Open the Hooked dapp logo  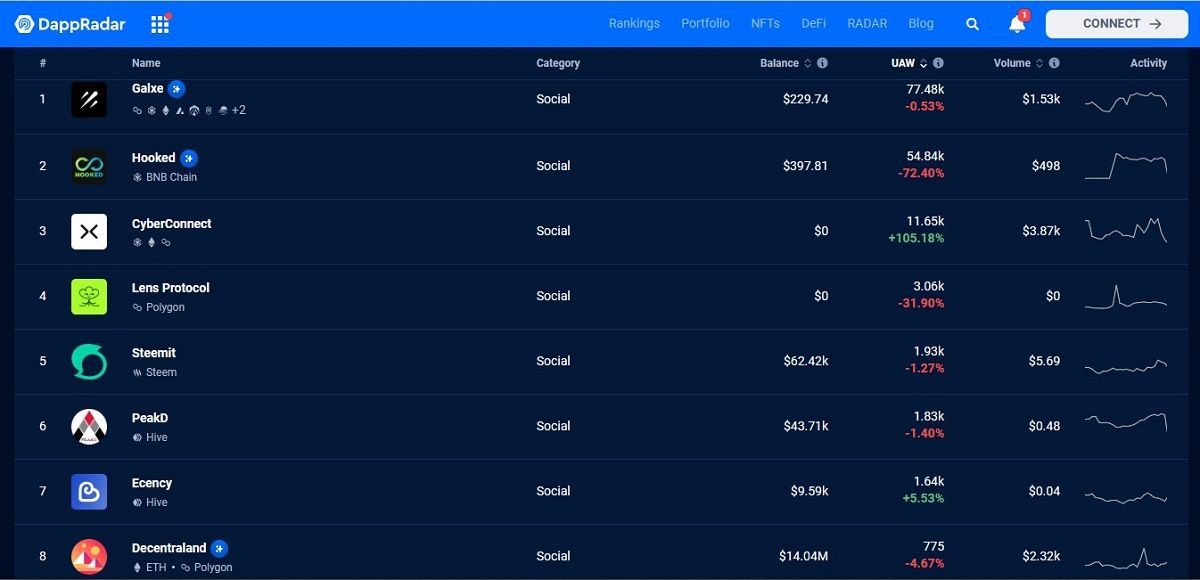[x=89, y=166]
